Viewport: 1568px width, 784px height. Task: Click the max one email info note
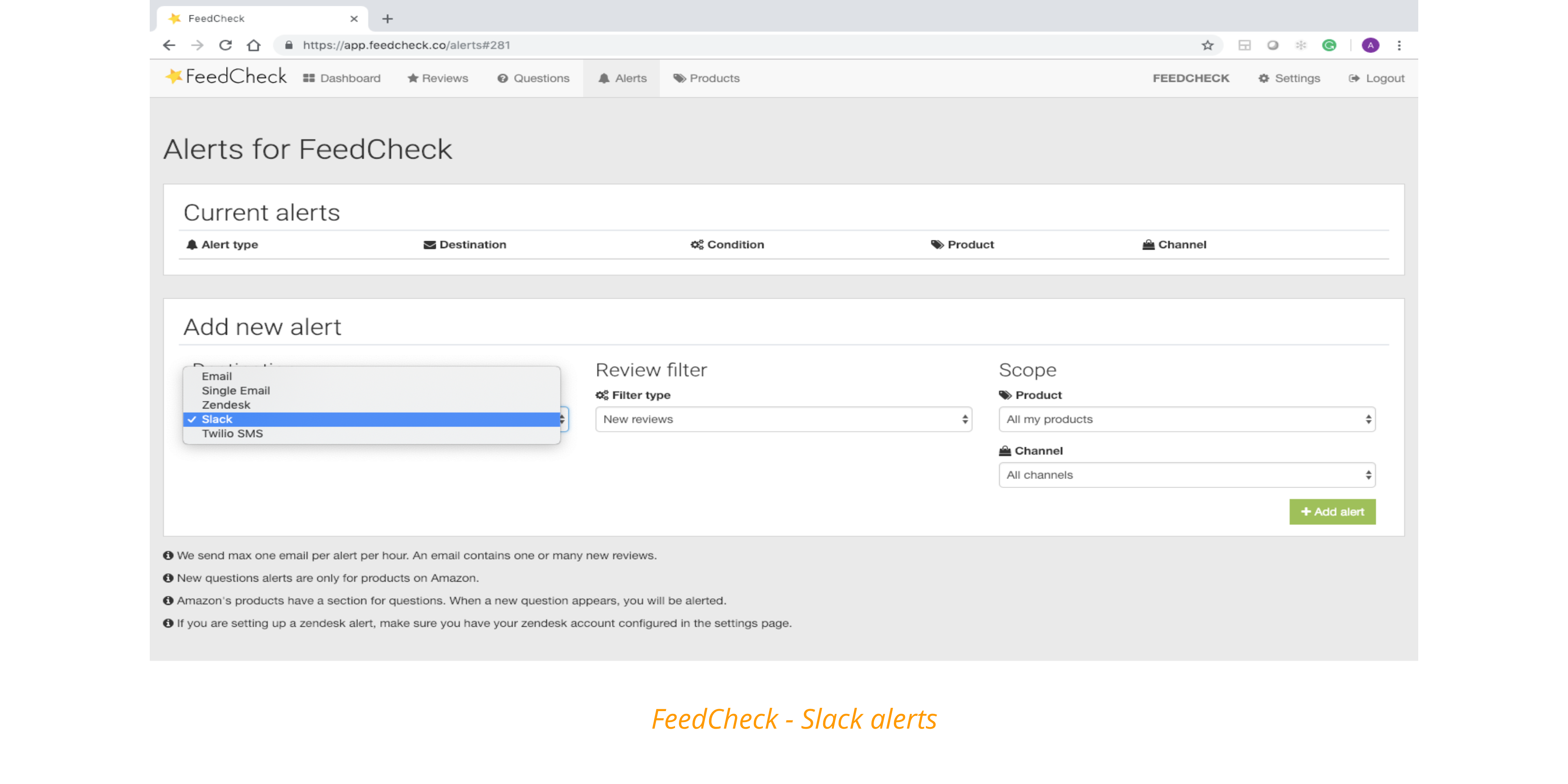pyautogui.click(x=410, y=556)
